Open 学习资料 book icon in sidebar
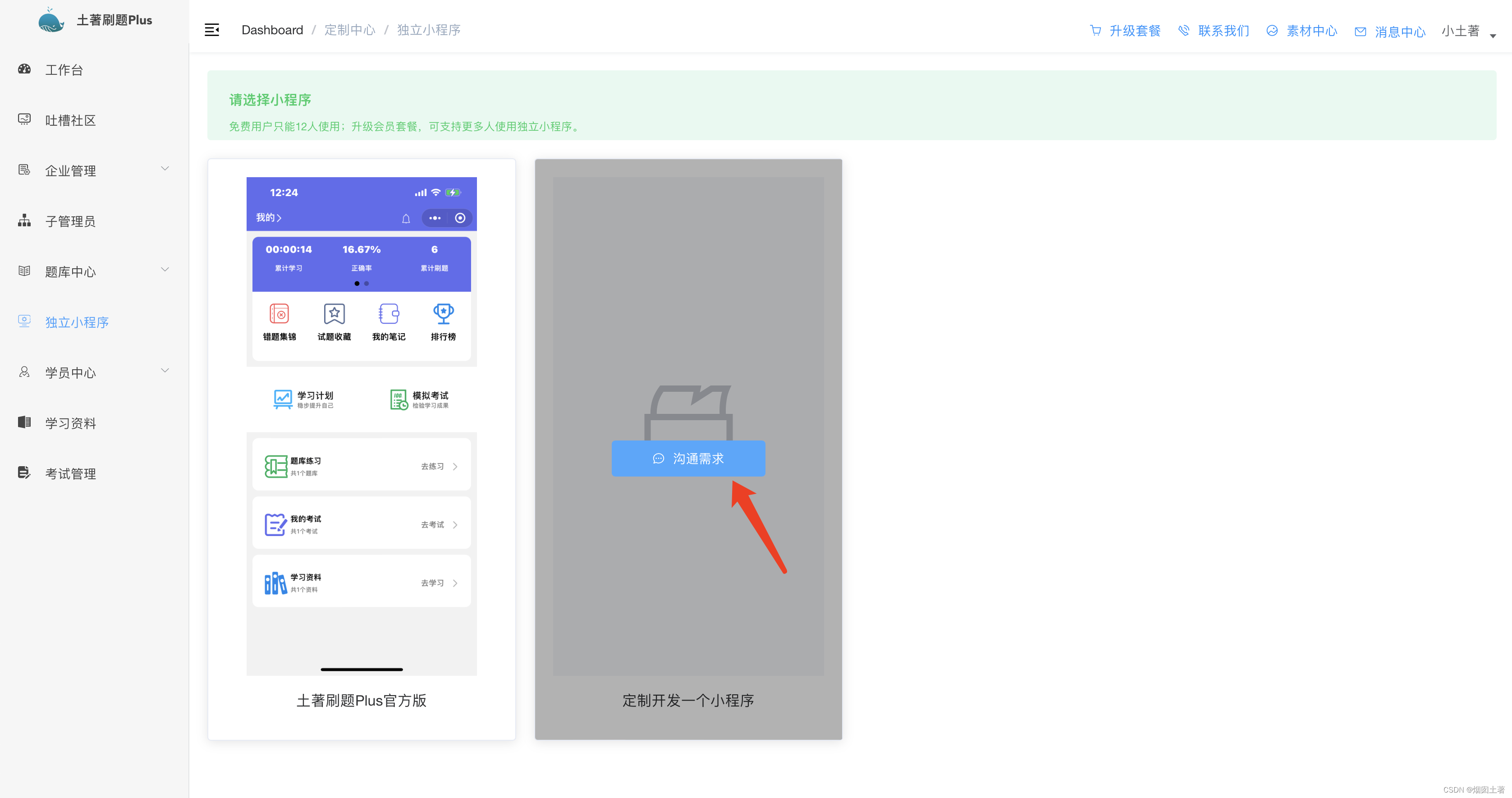Image resolution: width=1512 pixels, height=798 pixels. 24,422
